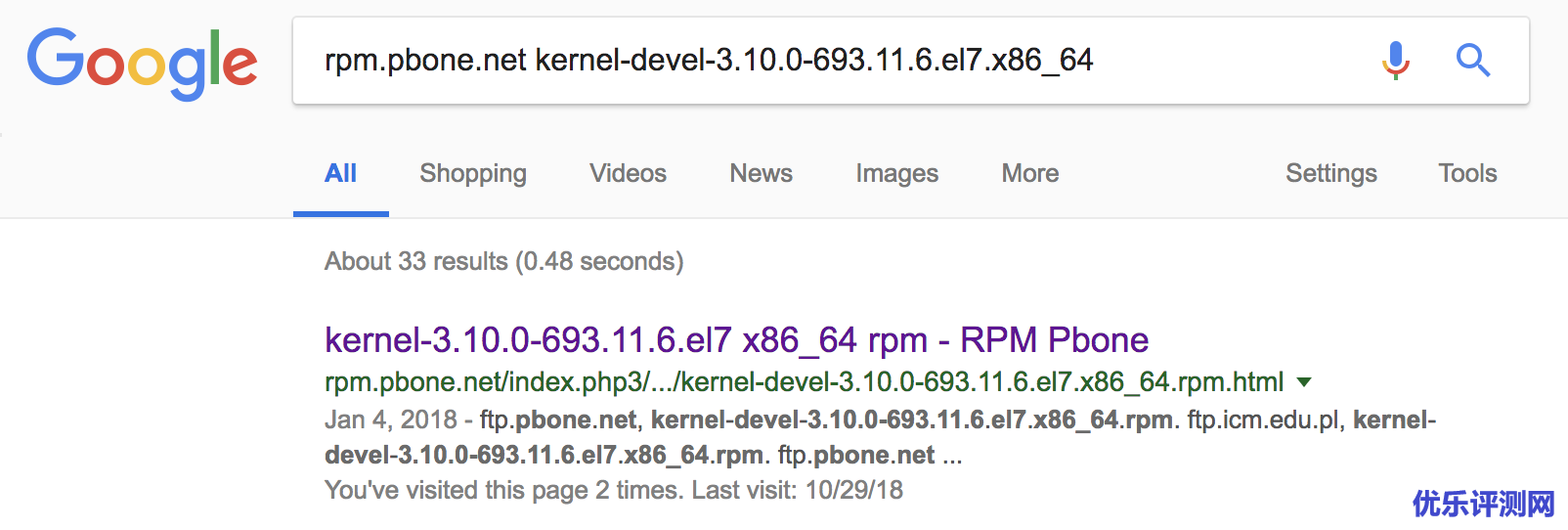The height and width of the screenshot is (530, 1568).
Task: Show the Images results tab
Action: point(896,174)
